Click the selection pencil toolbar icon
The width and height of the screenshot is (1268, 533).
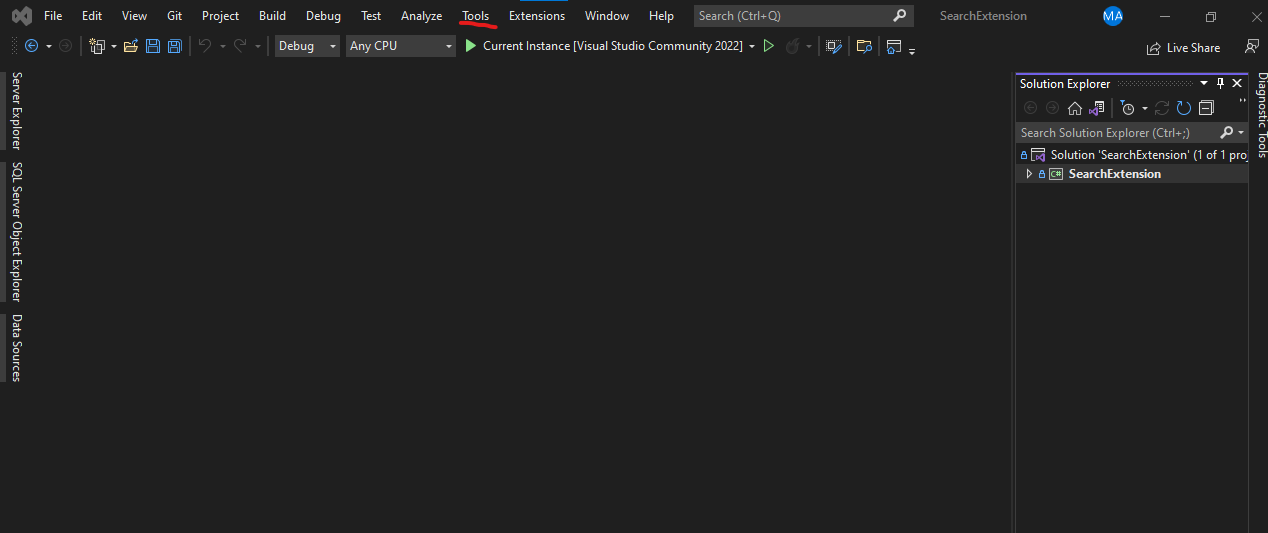(833, 46)
